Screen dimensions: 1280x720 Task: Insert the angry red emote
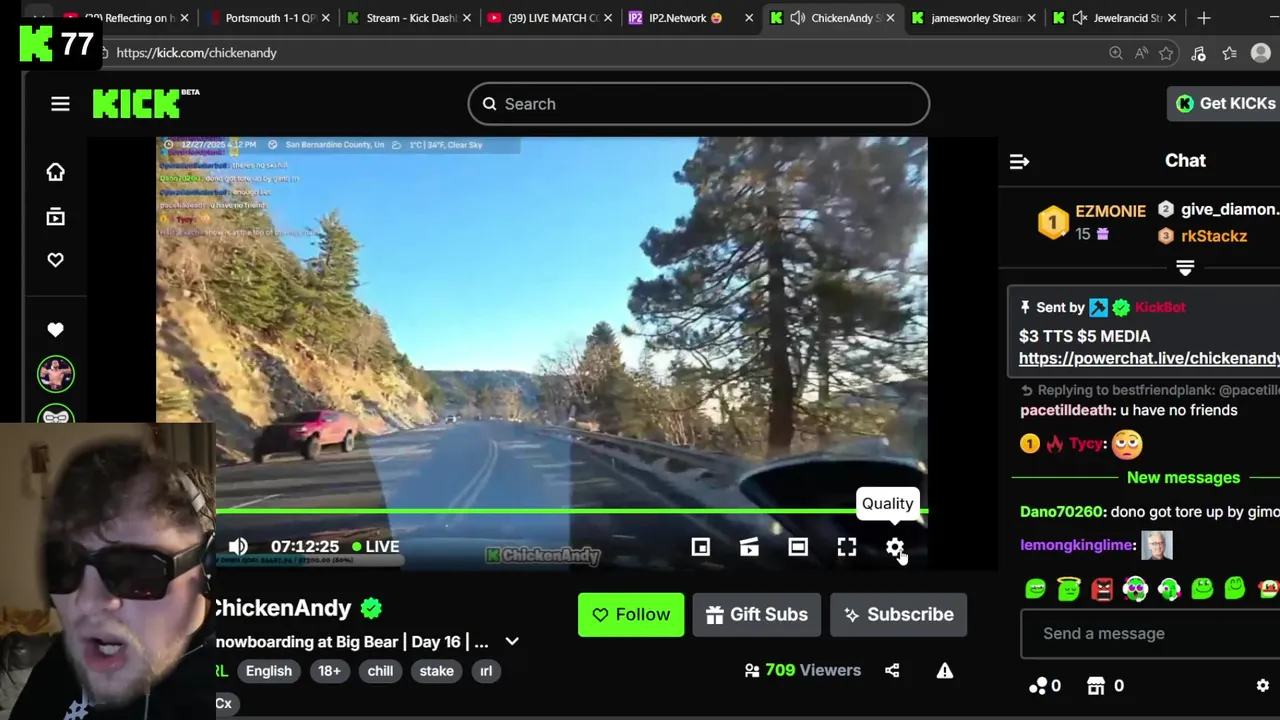(1102, 589)
